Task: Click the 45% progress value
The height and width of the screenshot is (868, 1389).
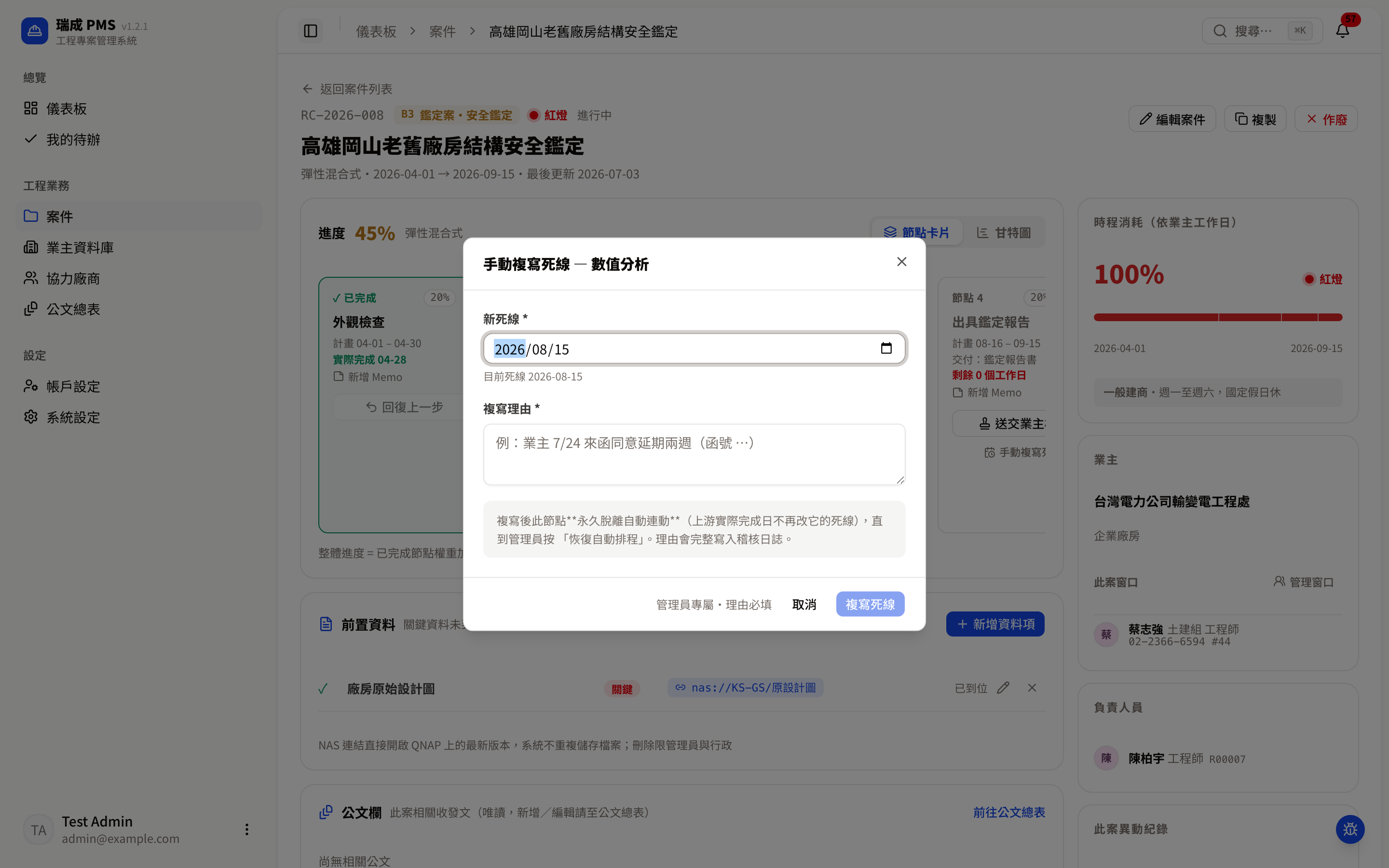Action: tap(375, 233)
